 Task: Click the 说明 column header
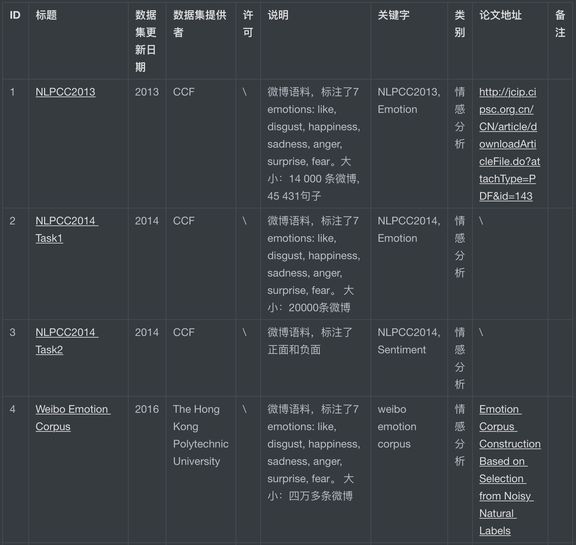click(x=278, y=15)
